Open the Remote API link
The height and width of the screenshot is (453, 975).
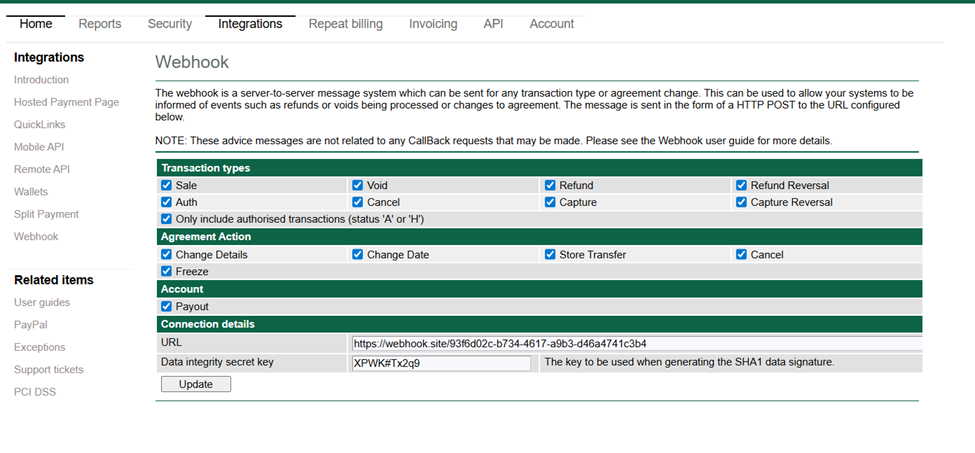(42, 169)
